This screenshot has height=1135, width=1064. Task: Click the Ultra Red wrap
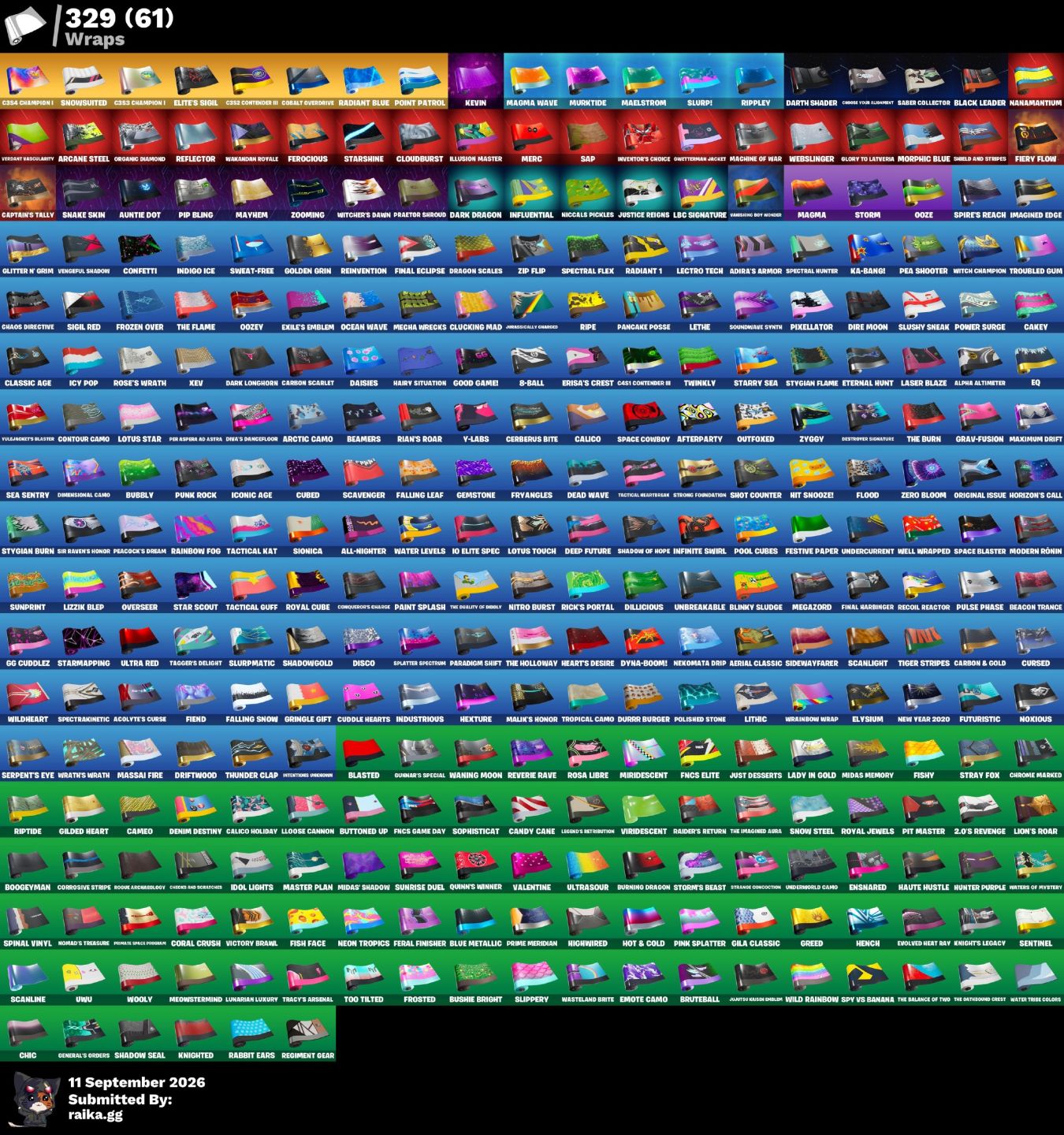[x=140, y=641]
